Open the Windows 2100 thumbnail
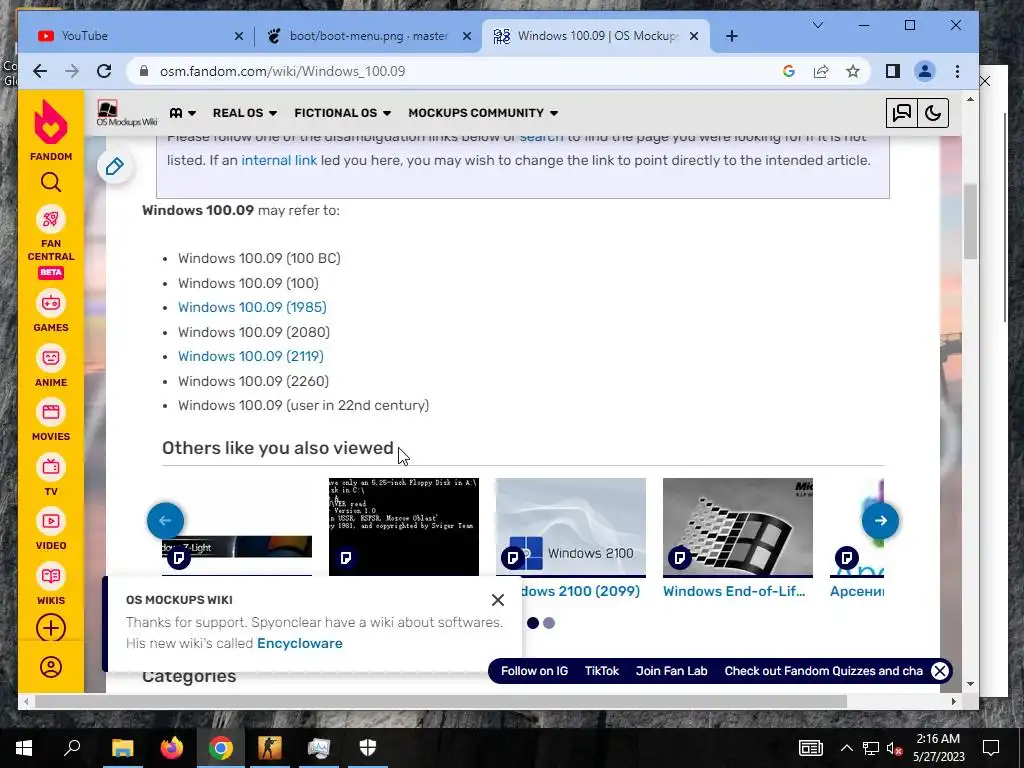 (571, 527)
